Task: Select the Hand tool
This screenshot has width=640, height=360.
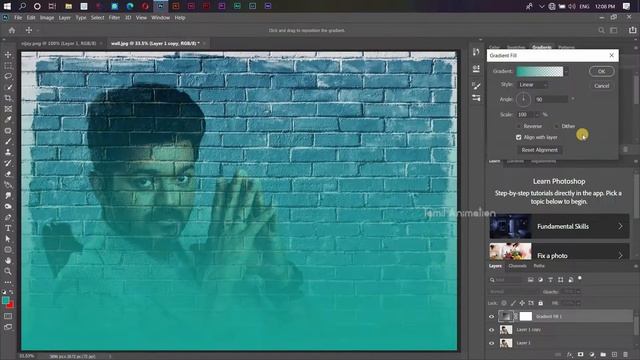Action: [x=8, y=260]
